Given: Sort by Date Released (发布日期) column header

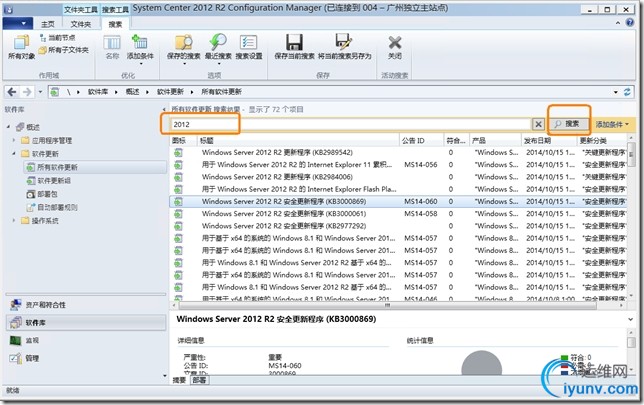Looking at the screenshot, I should tap(548, 140).
